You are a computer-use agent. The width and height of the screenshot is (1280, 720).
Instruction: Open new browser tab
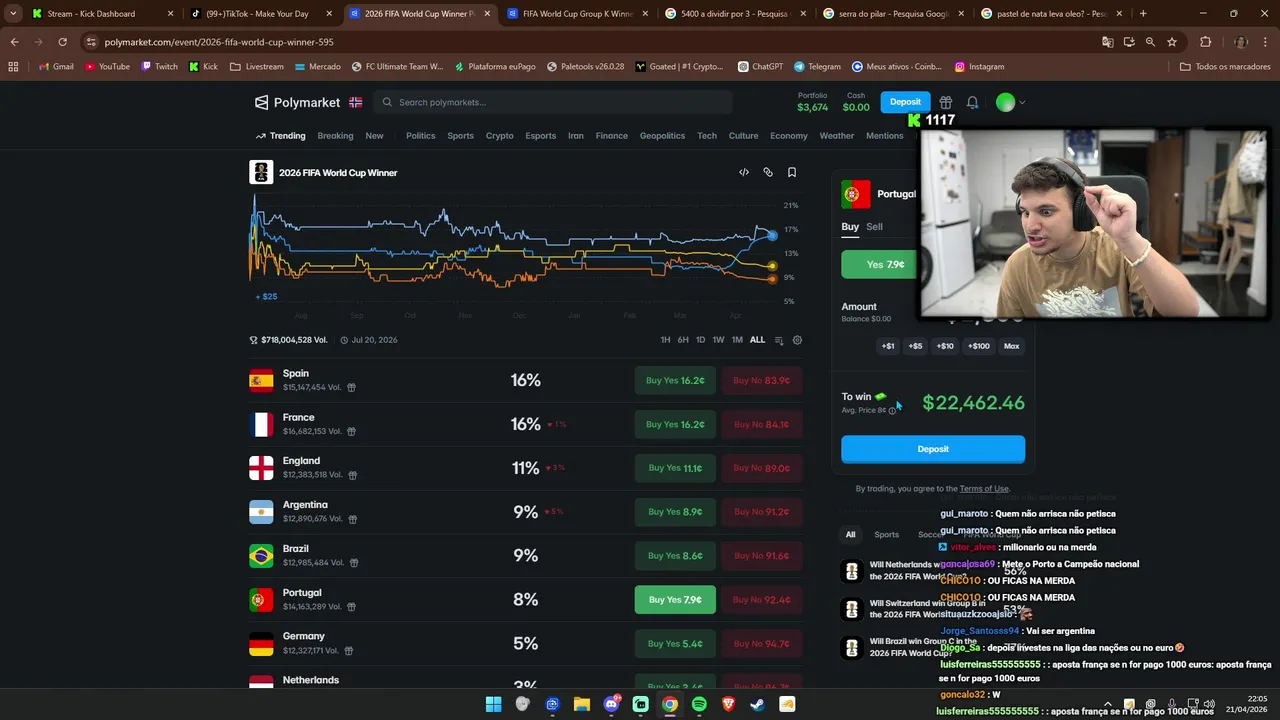(x=1143, y=14)
